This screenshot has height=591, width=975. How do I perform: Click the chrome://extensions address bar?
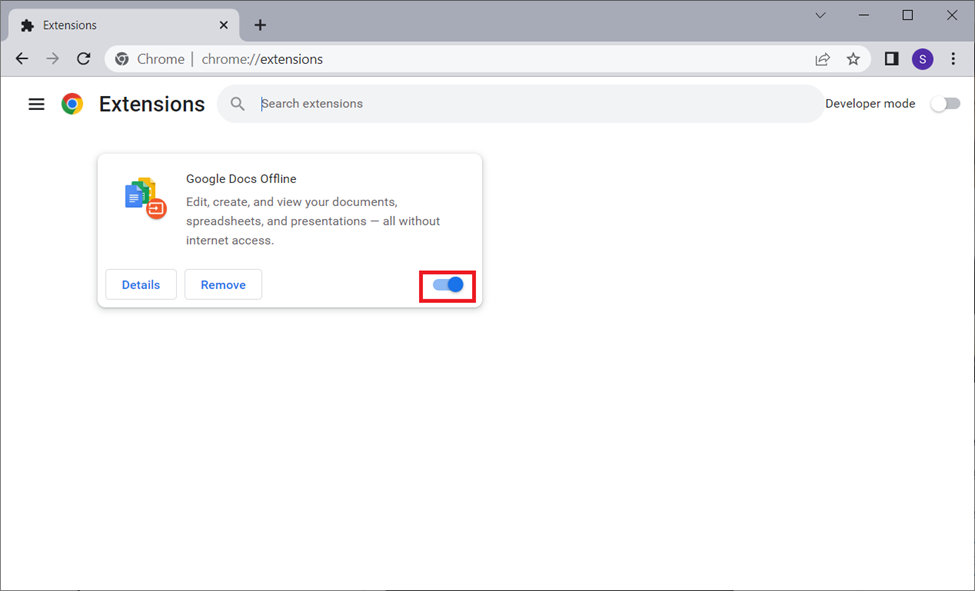click(488, 59)
